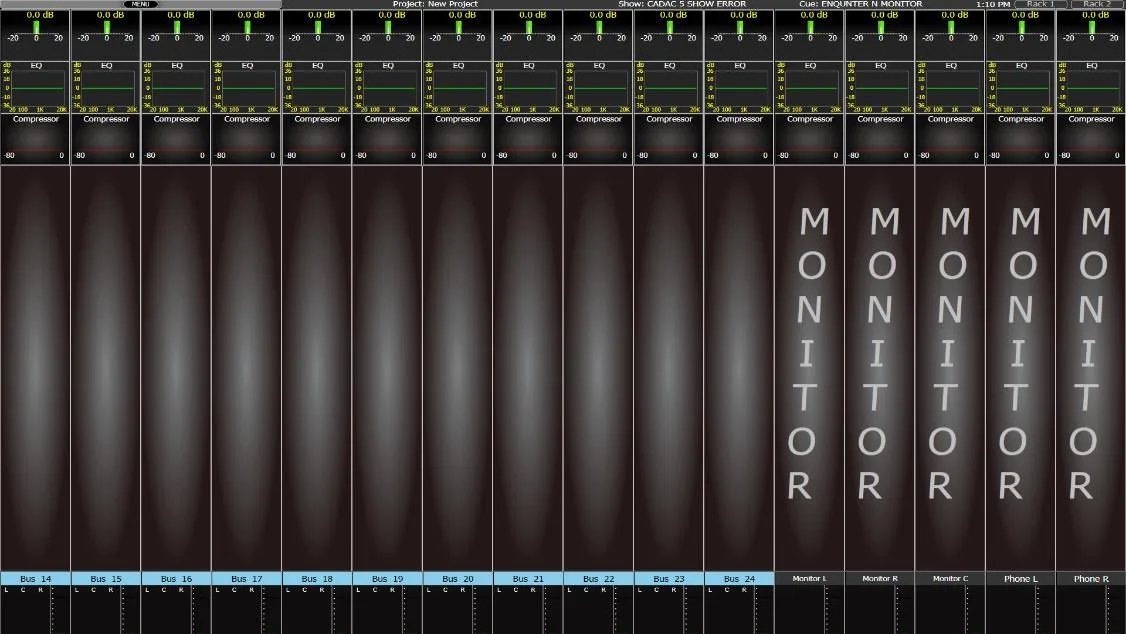
Task: Select the Bus 14 channel label
Action: point(35,578)
